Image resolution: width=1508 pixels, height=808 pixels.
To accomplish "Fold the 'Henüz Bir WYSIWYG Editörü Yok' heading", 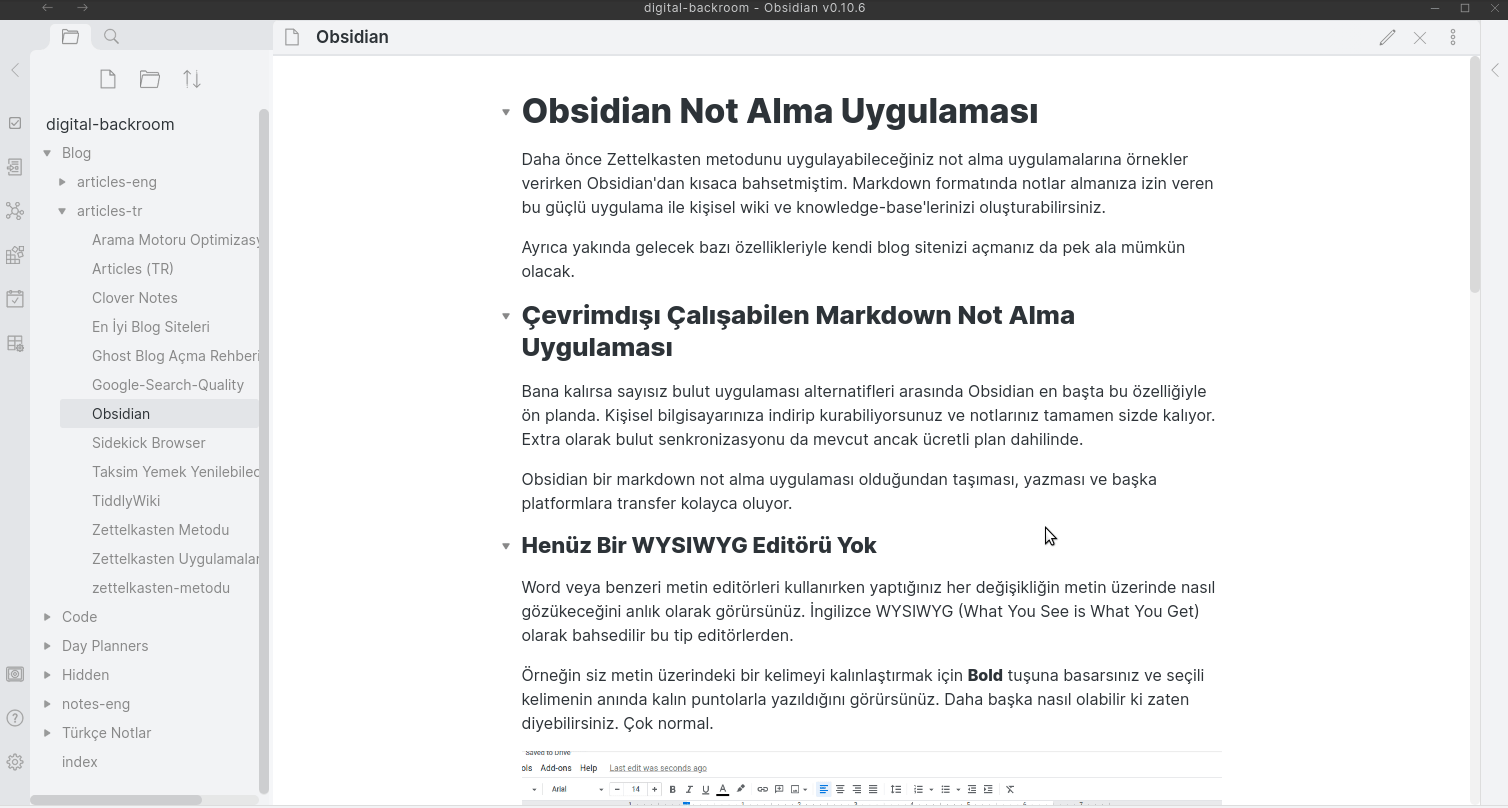I will click(506, 546).
